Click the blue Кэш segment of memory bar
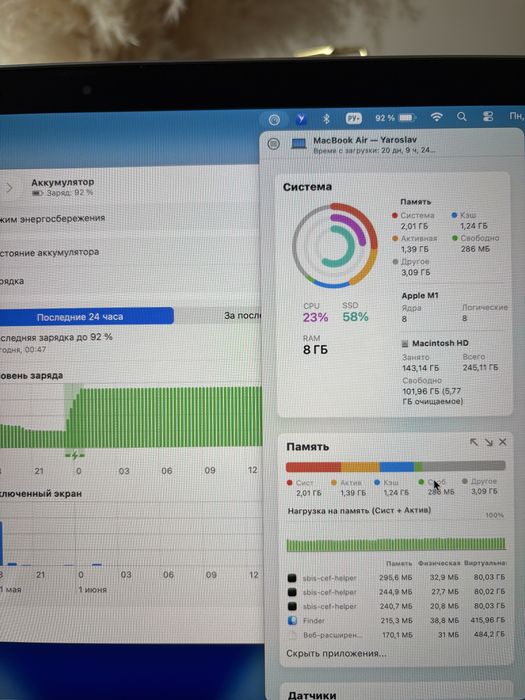525x700 pixels. tap(397, 467)
